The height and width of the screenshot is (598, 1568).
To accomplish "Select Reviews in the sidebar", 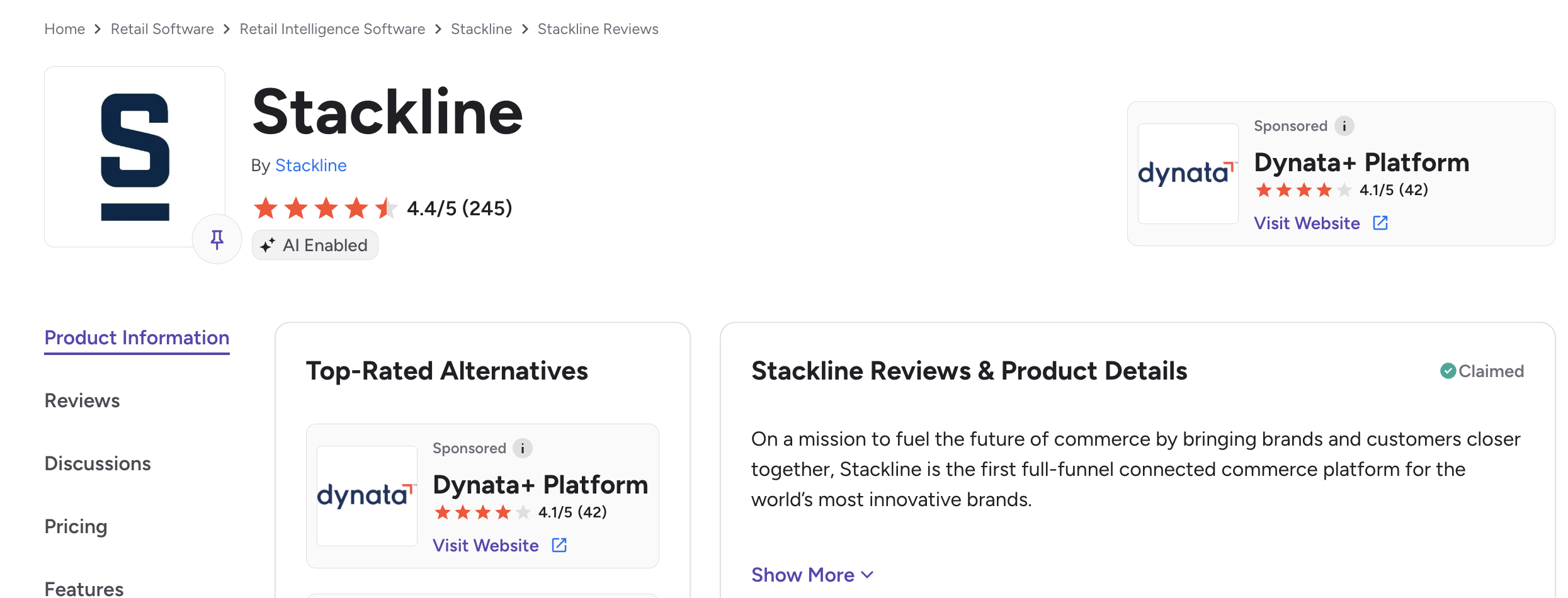I will coord(82,401).
